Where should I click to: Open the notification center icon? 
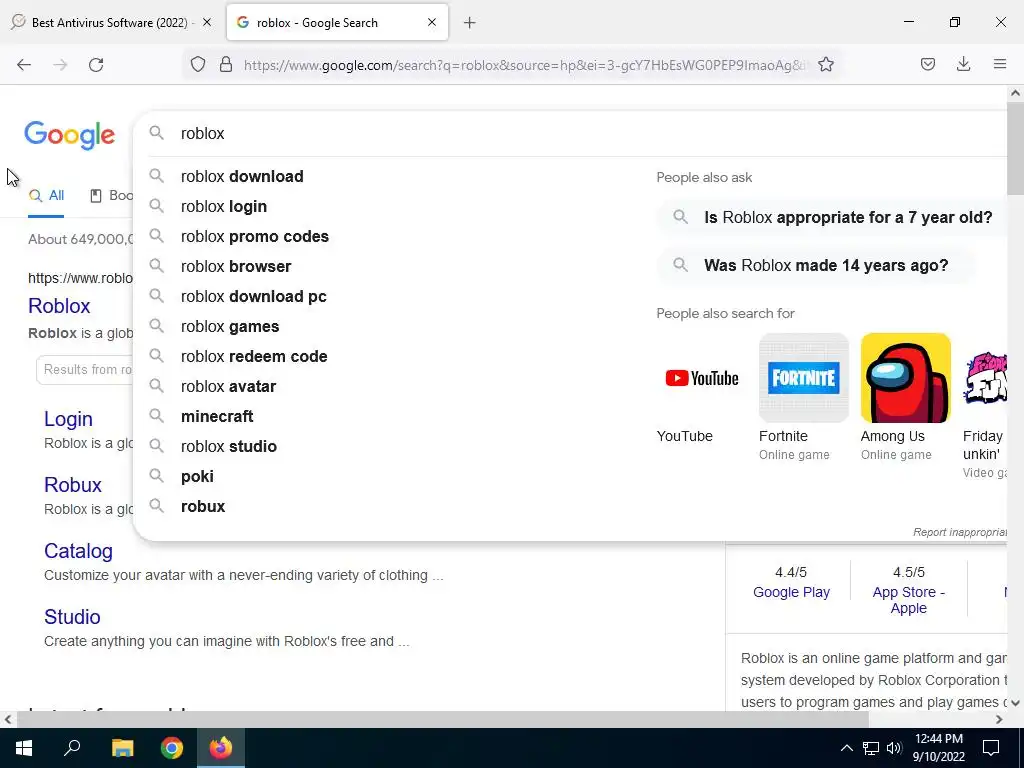click(x=991, y=748)
